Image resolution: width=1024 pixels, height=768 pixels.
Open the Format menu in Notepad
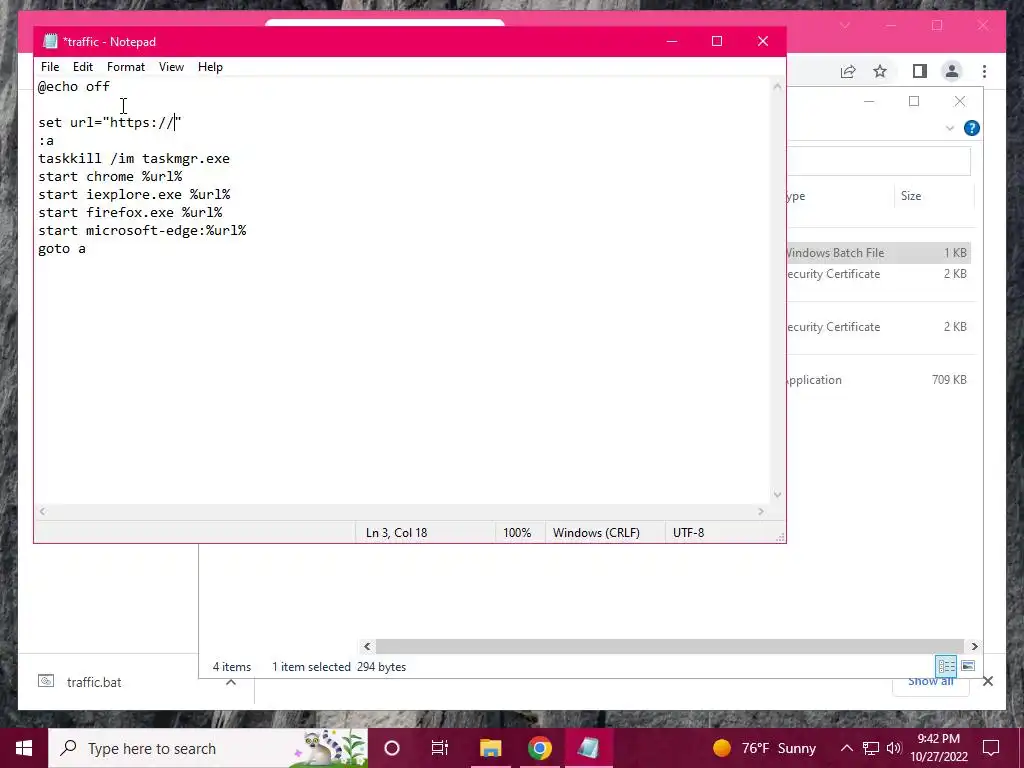click(125, 67)
